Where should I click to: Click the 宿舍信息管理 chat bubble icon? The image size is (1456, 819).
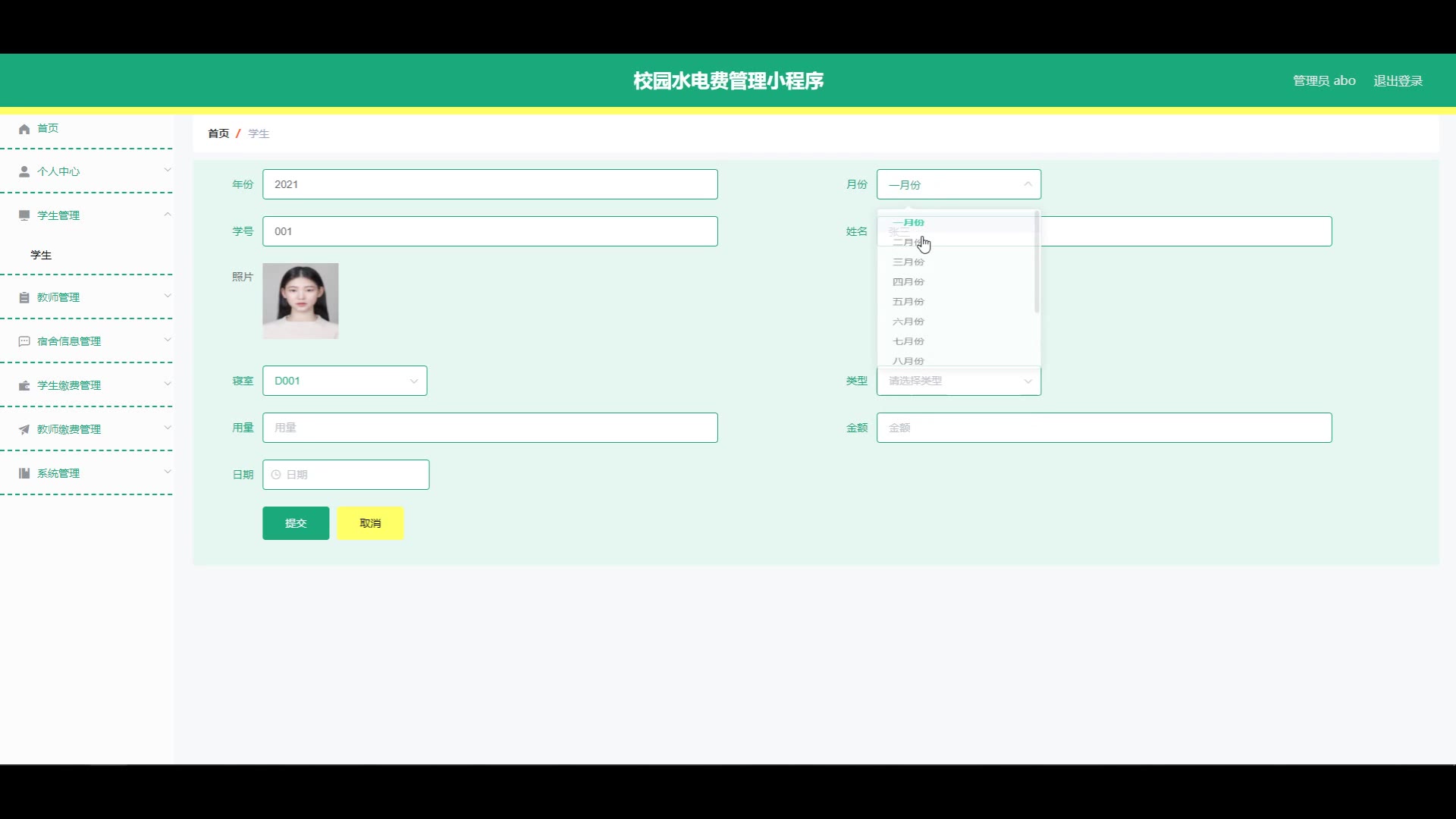pos(24,342)
